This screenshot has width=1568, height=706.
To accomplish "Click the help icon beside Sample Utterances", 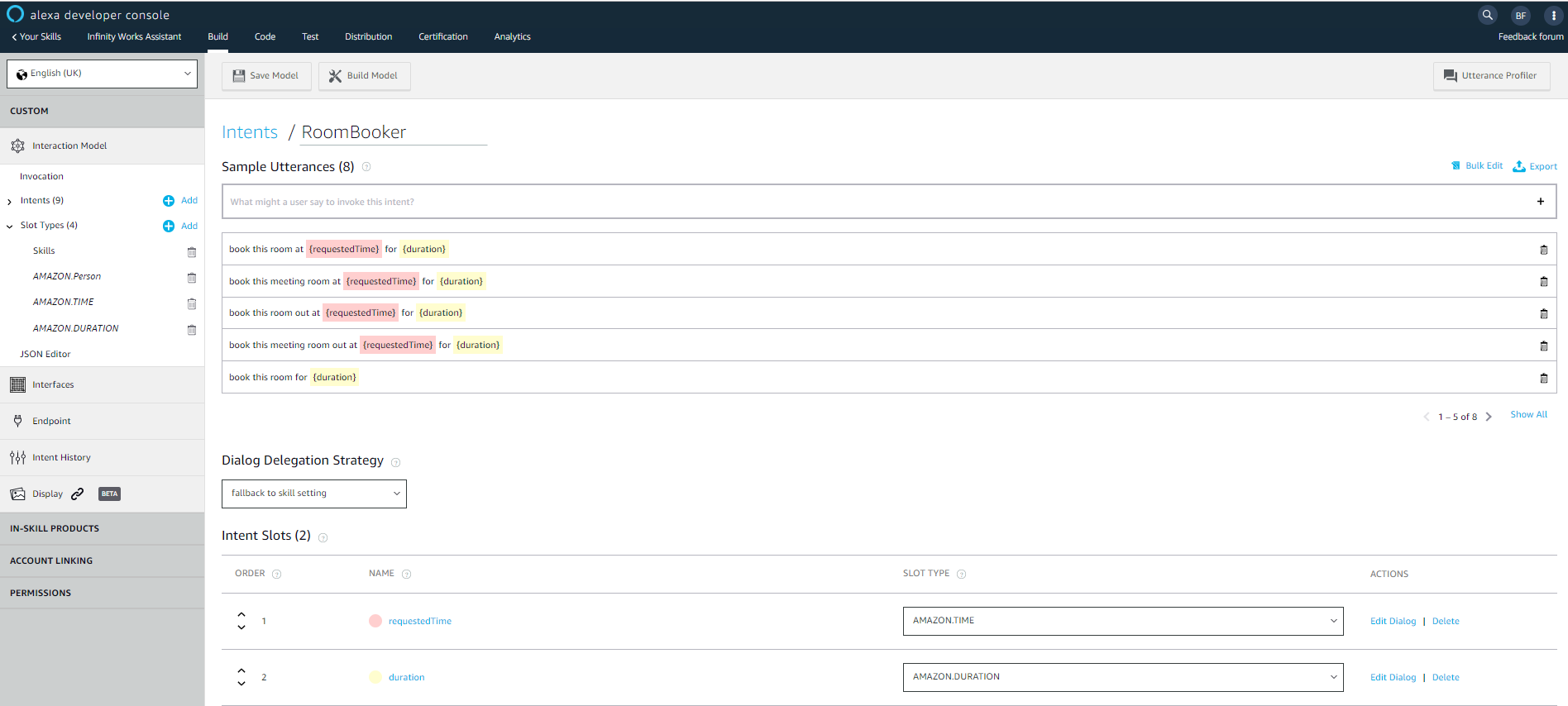I will (366, 167).
